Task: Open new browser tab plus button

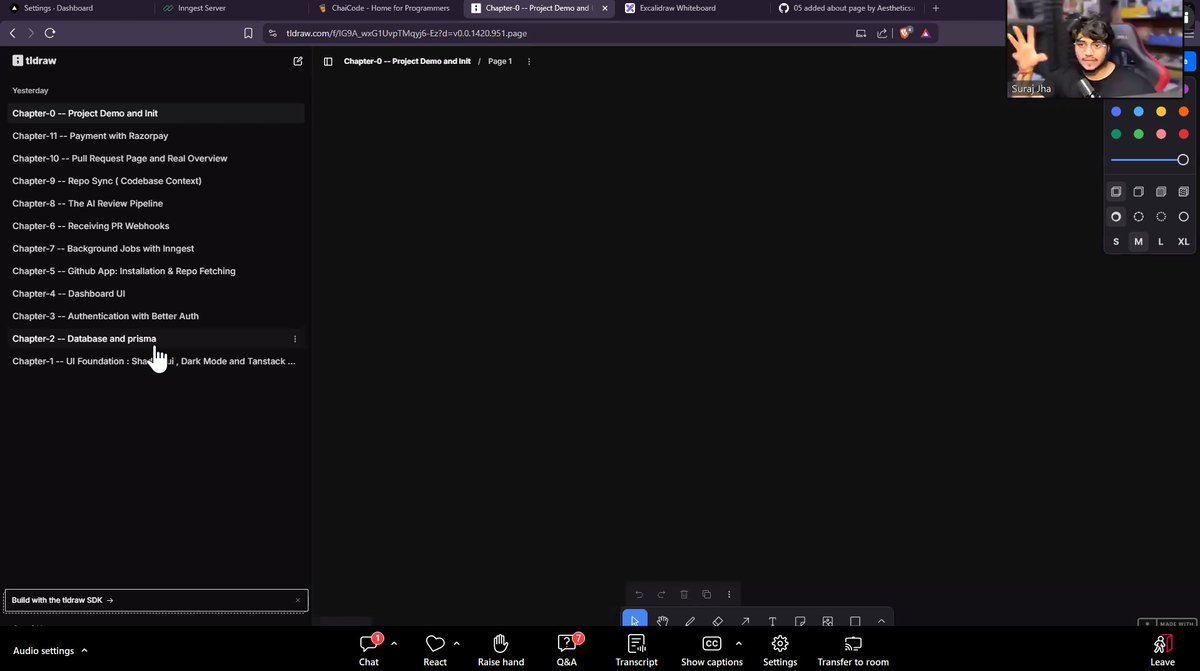Action: 935,8
